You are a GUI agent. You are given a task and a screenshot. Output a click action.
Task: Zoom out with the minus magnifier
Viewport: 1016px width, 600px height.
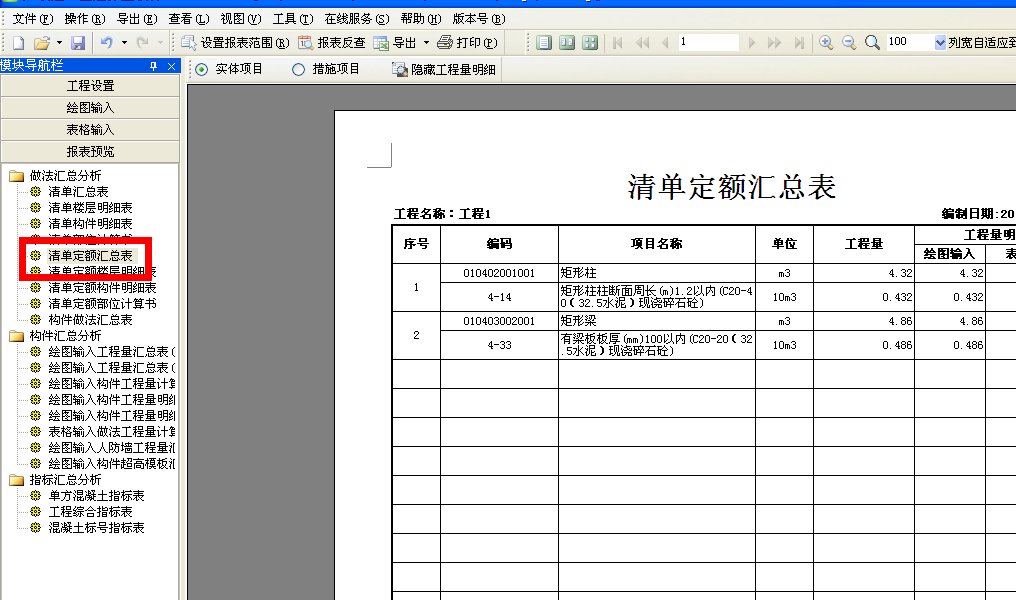[849, 43]
